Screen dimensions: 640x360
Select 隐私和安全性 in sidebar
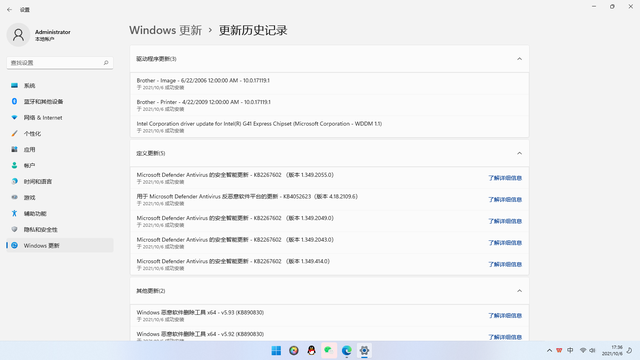[x=60, y=229]
